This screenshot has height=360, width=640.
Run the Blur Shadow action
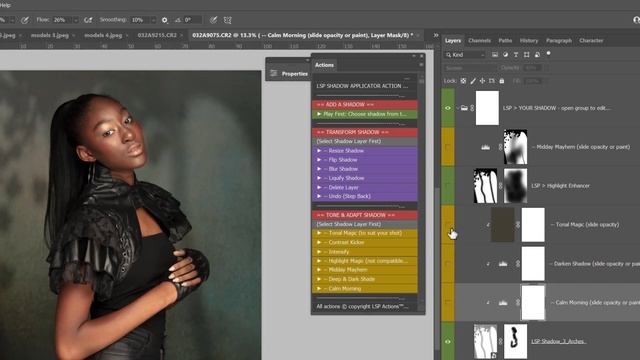(x=364, y=169)
